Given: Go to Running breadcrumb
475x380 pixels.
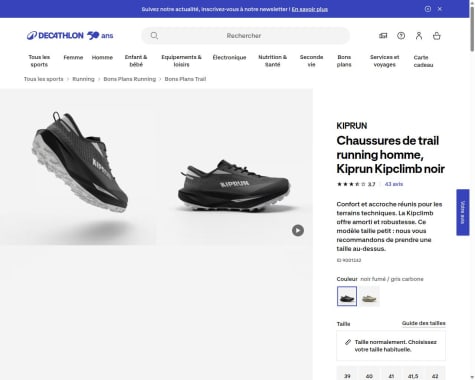Looking at the screenshot, I should coord(83,79).
